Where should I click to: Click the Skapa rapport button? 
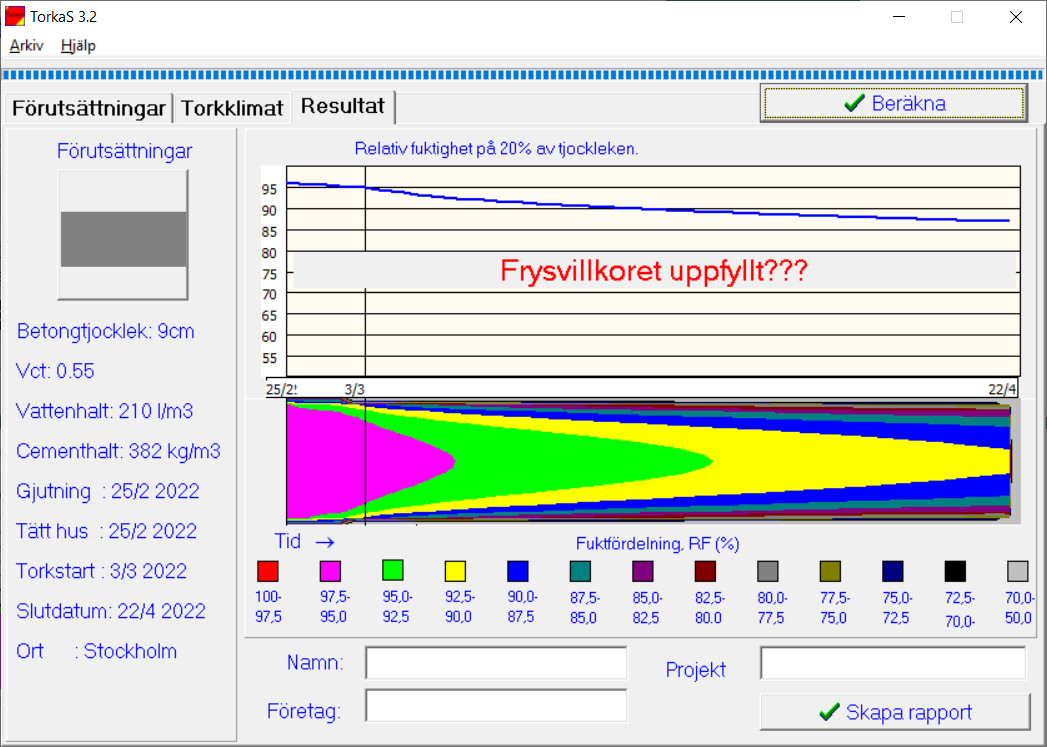click(x=895, y=712)
